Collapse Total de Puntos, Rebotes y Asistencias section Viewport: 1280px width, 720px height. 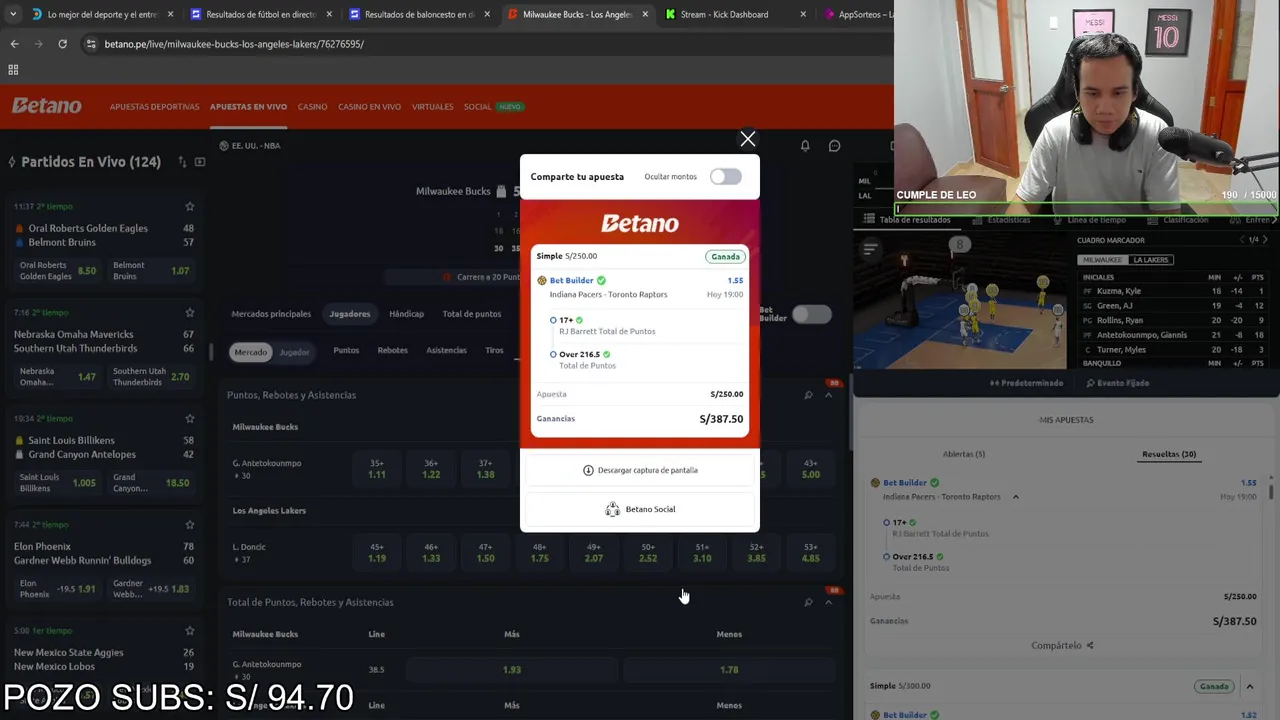(828, 602)
